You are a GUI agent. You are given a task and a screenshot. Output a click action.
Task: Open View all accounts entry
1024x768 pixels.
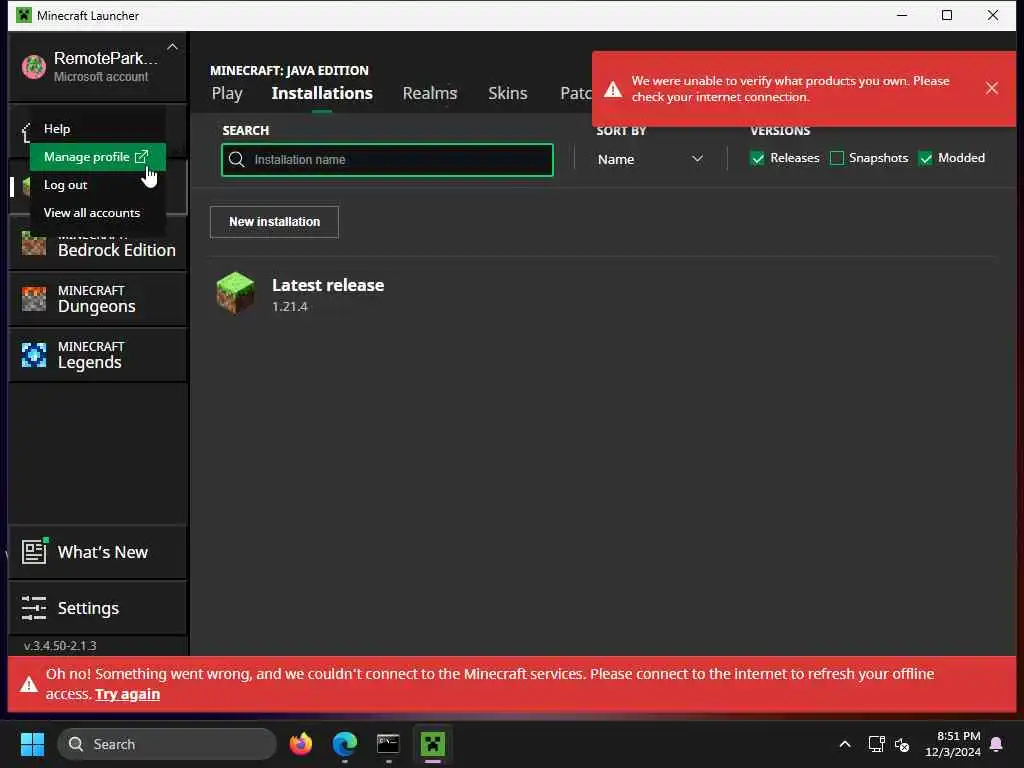point(97,213)
